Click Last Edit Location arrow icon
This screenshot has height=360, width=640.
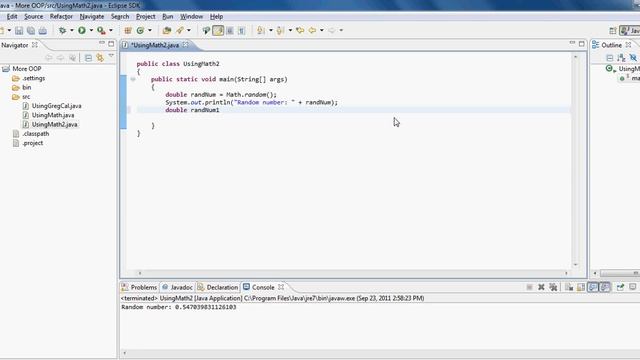click(x=300, y=30)
